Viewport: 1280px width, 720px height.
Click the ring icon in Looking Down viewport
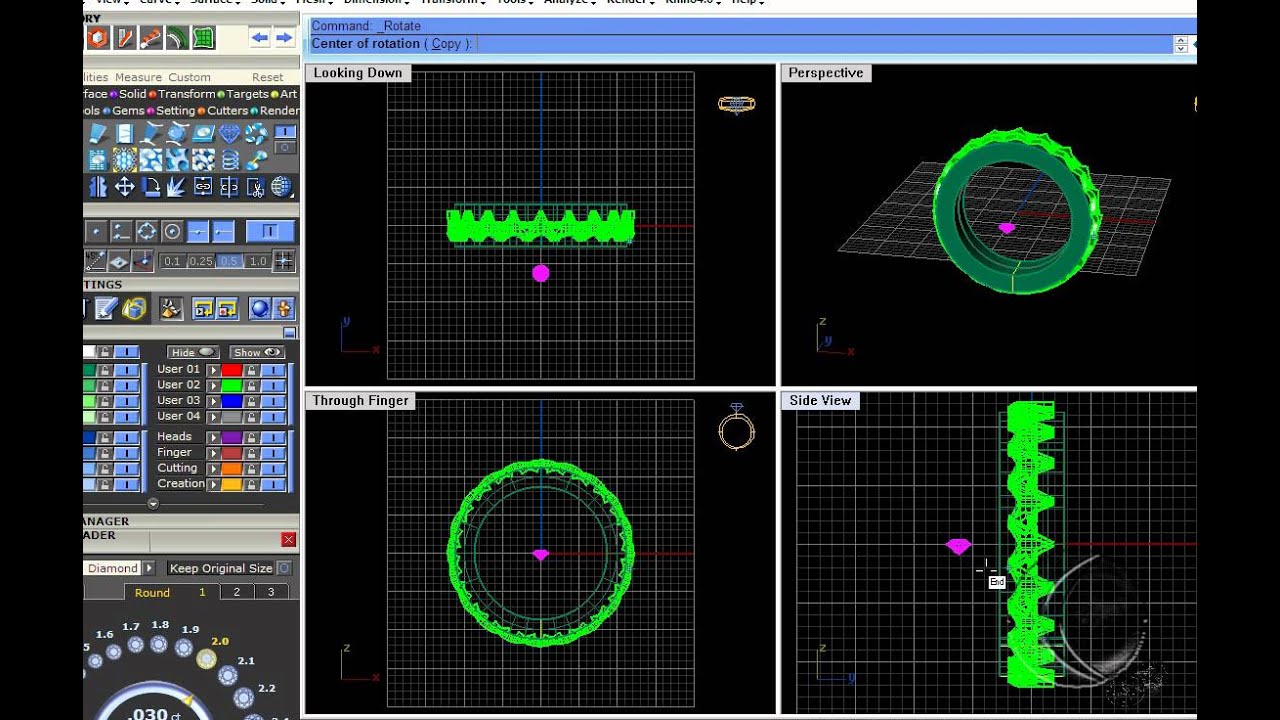(736, 104)
